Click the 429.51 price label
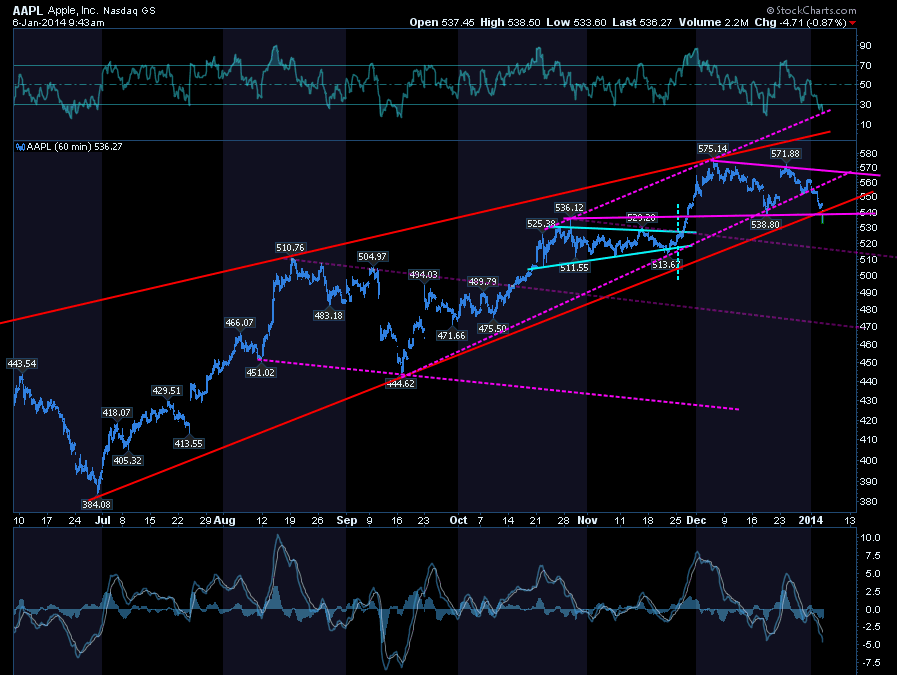 point(167,390)
